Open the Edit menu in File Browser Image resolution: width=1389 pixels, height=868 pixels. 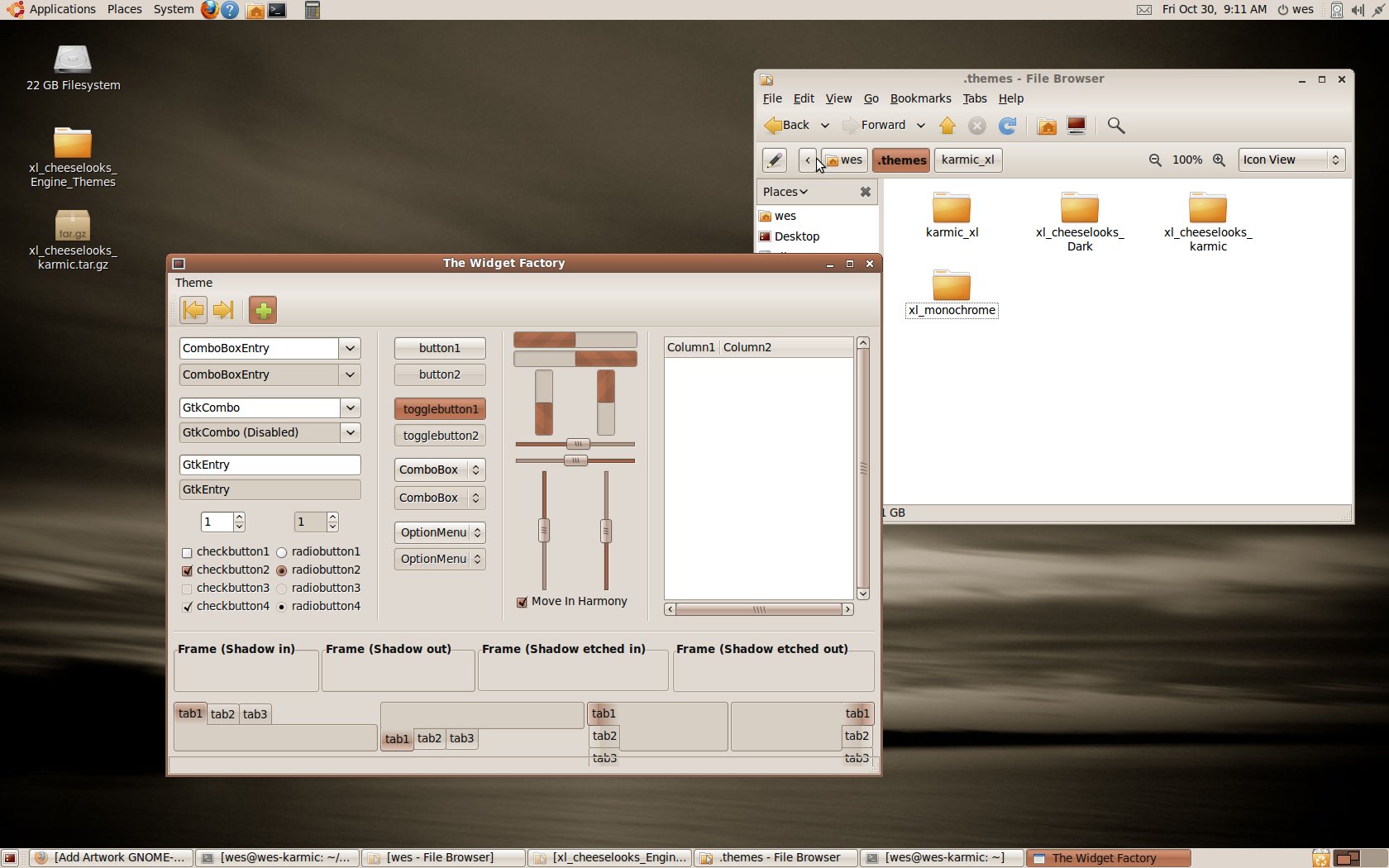pyautogui.click(x=804, y=98)
